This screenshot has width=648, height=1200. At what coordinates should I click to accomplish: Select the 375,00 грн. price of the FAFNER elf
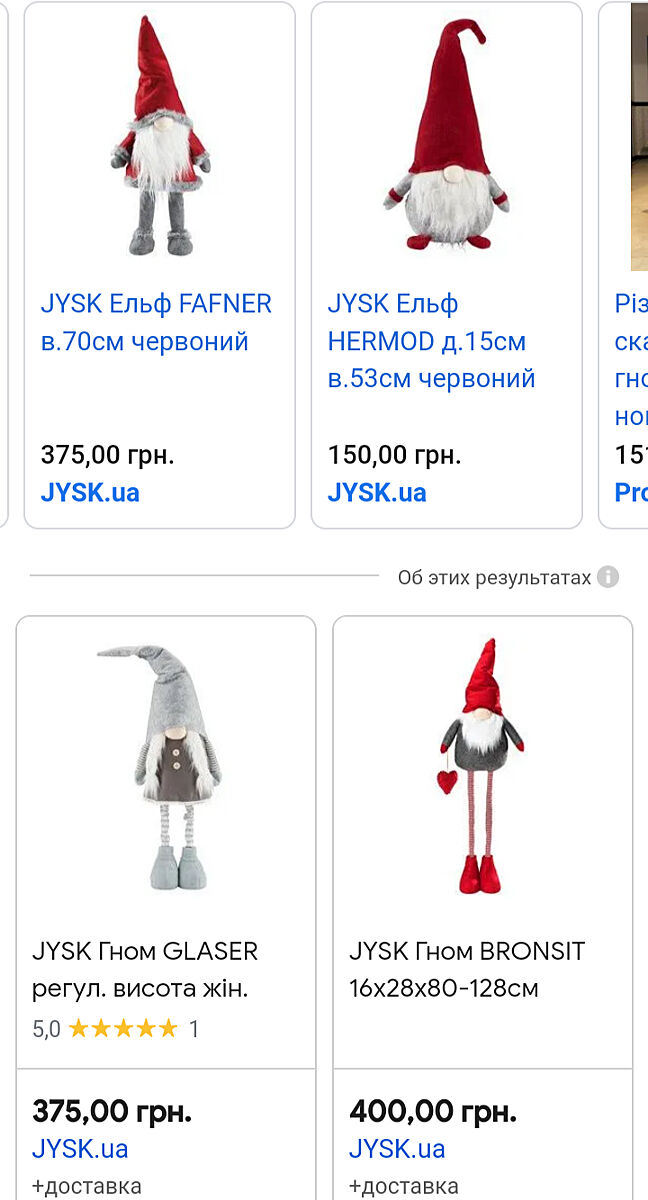point(107,456)
